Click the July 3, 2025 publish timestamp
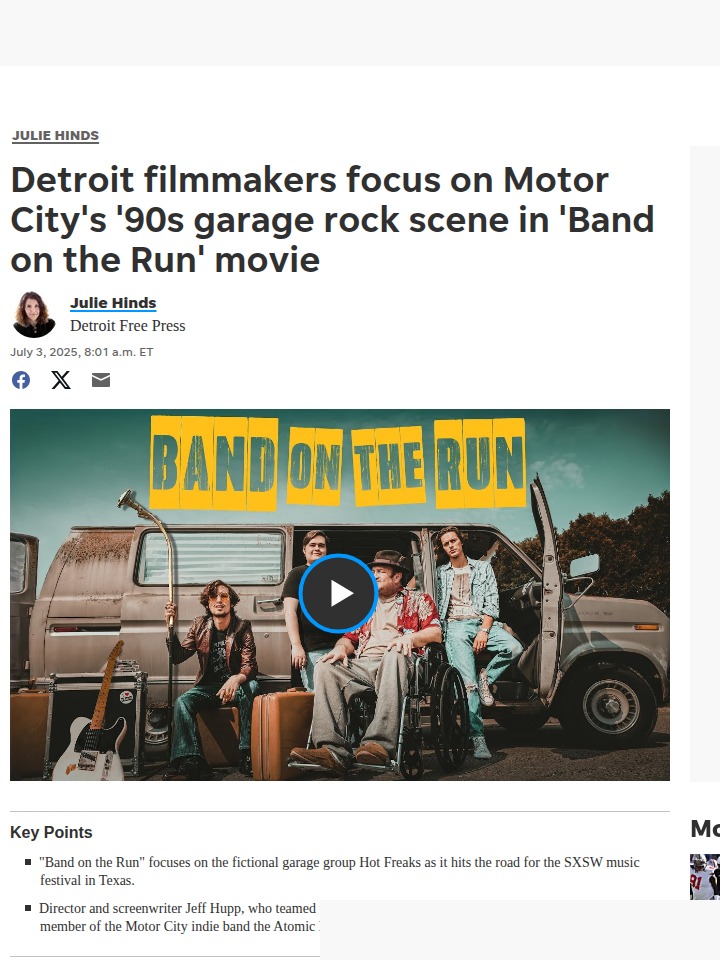This screenshot has height=960, width=720. coord(81,352)
